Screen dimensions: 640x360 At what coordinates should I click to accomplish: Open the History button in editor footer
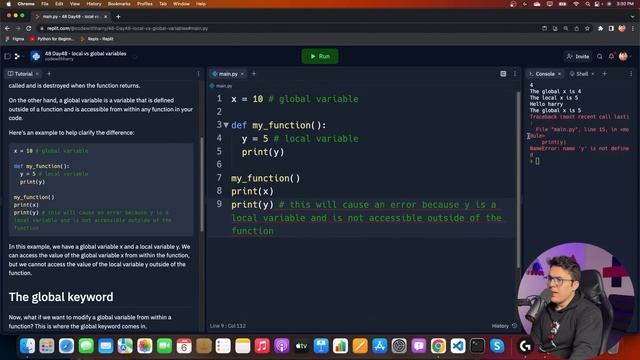[x=504, y=326]
